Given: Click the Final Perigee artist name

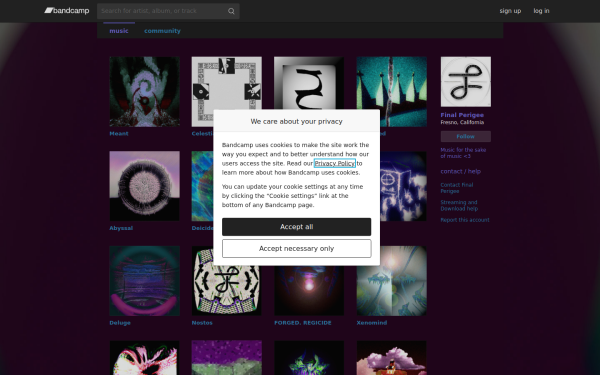Looking at the screenshot, I should [x=462, y=115].
